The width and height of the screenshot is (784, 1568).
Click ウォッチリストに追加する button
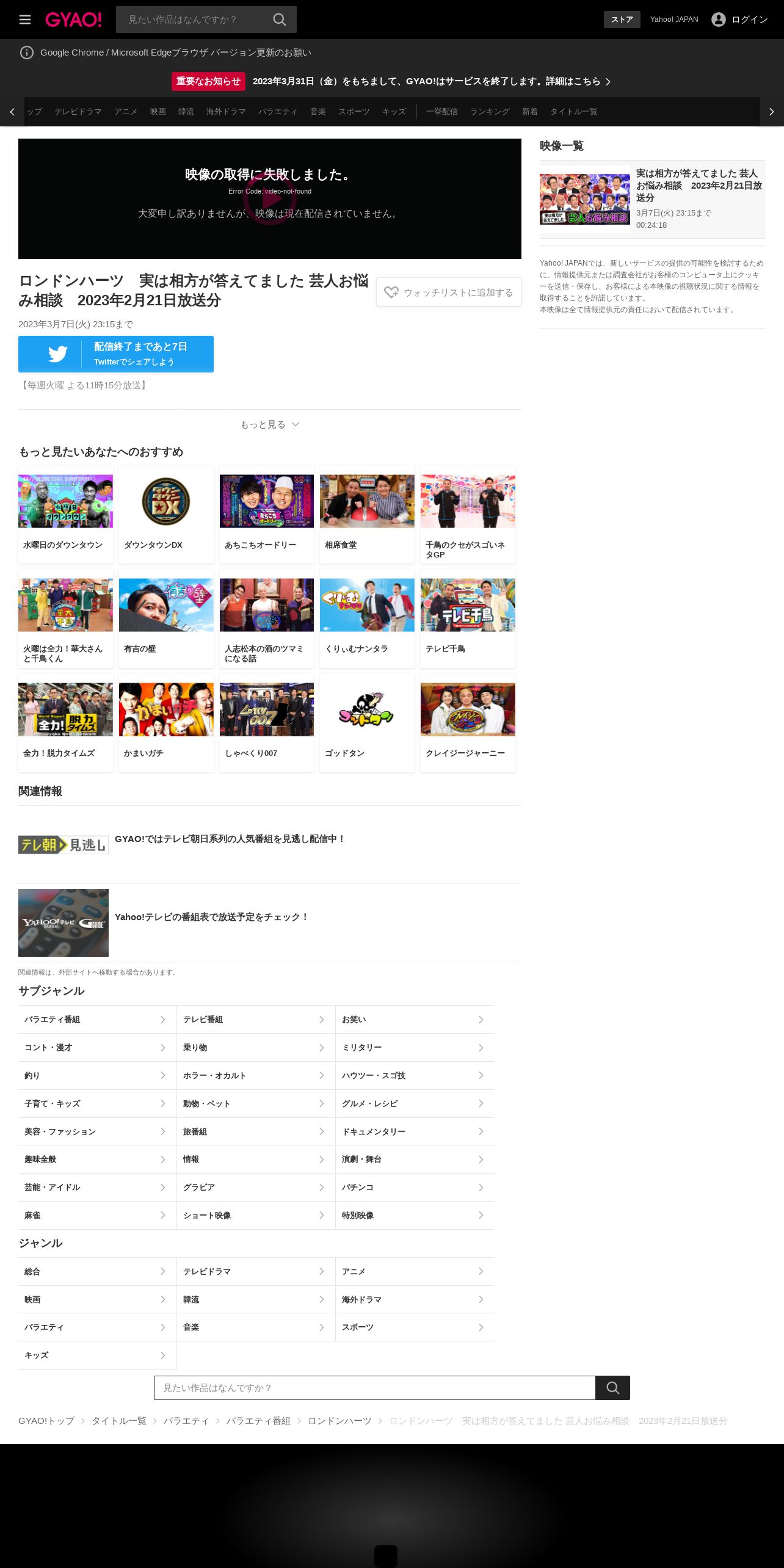tap(449, 292)
